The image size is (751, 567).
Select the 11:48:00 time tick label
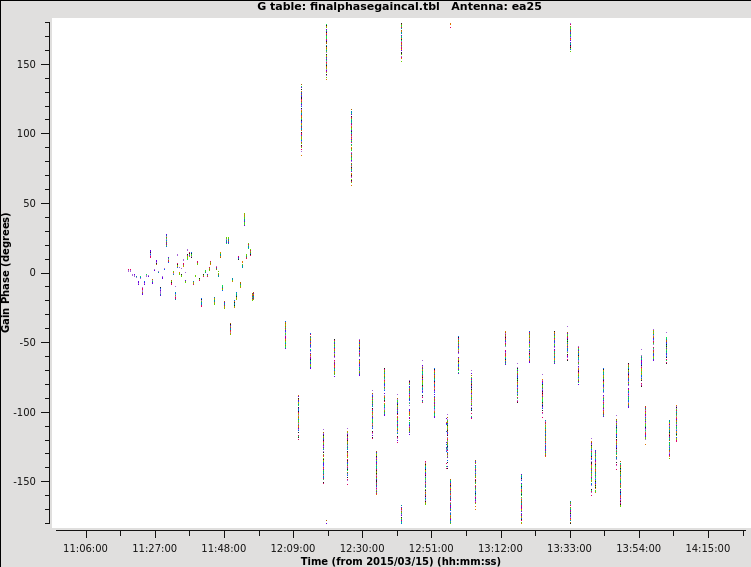[x=223, y=548]
